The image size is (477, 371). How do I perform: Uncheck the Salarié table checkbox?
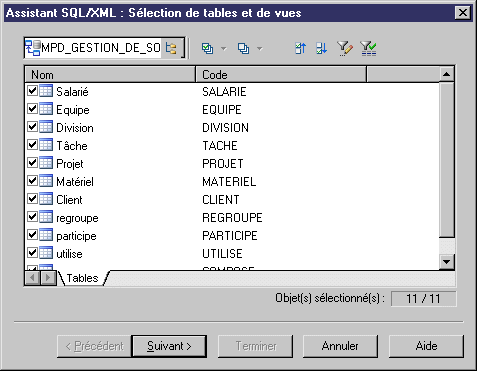point(32,91)
